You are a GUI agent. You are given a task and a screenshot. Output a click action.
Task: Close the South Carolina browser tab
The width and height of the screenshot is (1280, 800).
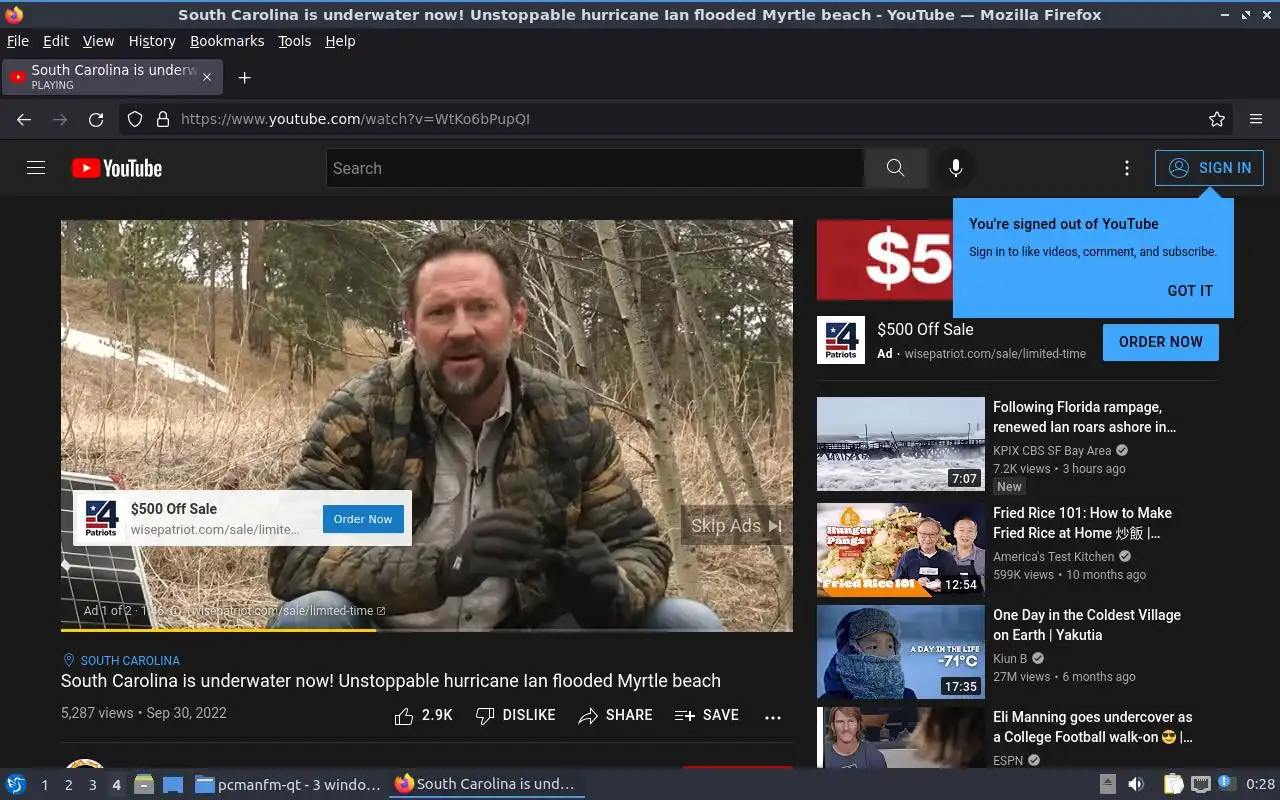tap(207, 77)
